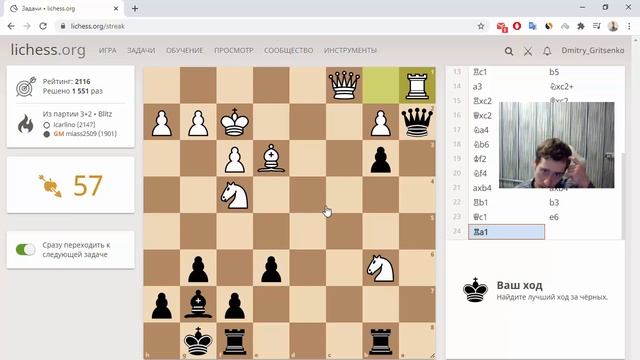Click the puzzle rating target icon
The width and height of the screenshot is (640, 360).
[26, 86]
